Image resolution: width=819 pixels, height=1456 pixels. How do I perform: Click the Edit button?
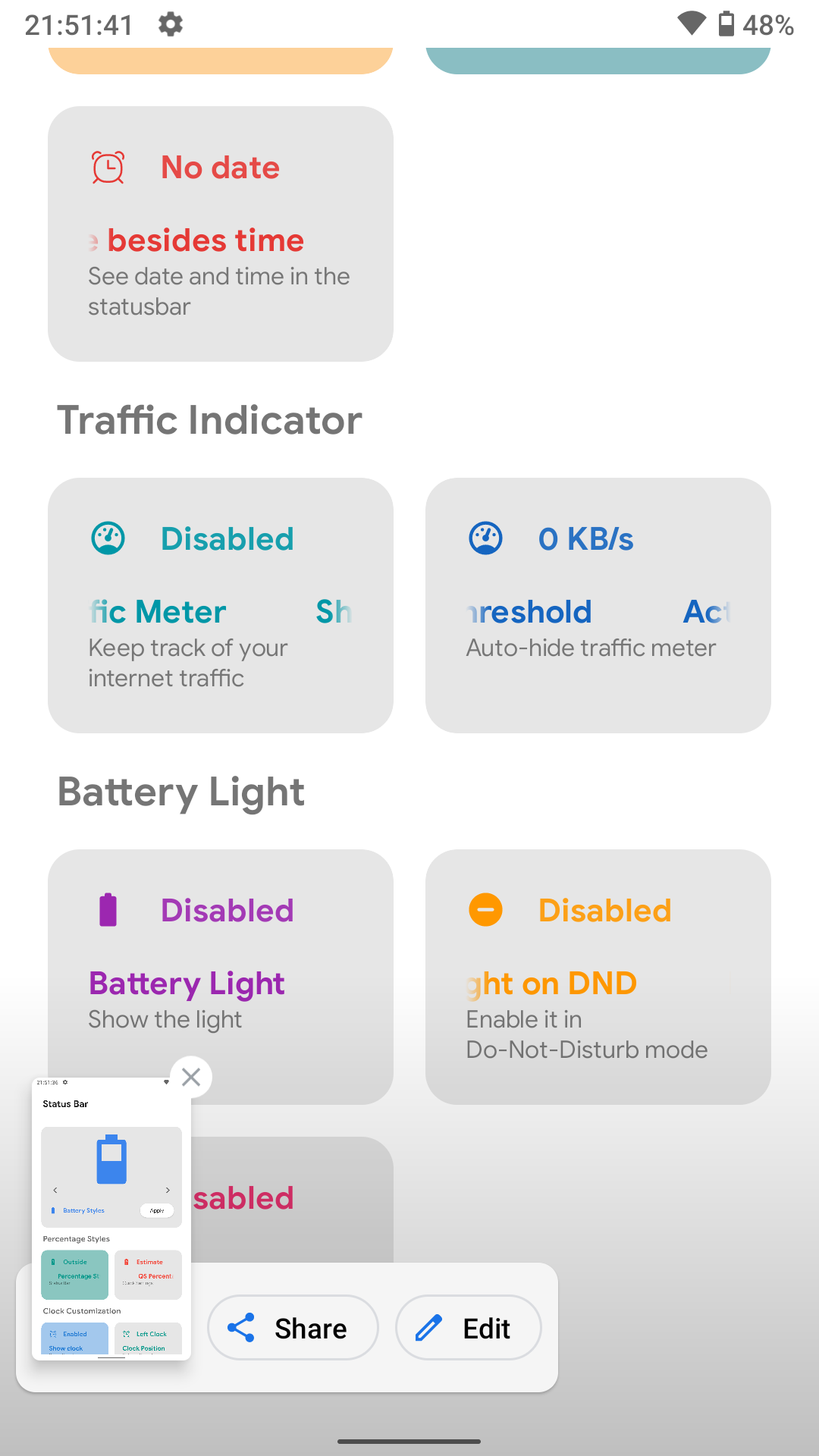pos(469,1328)
